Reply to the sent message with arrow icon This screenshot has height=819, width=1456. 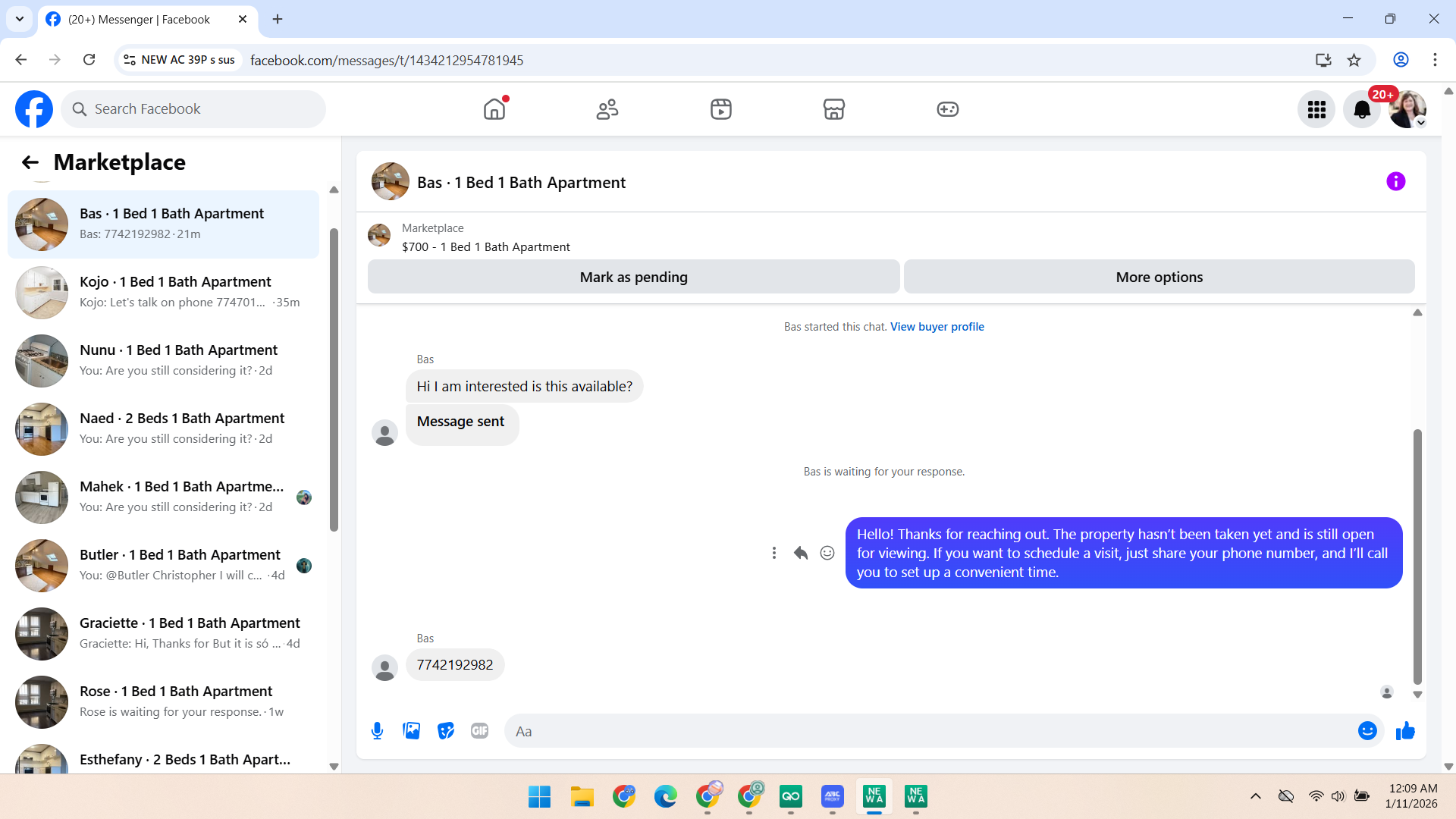pyautogui.click(x=801, y=553)
